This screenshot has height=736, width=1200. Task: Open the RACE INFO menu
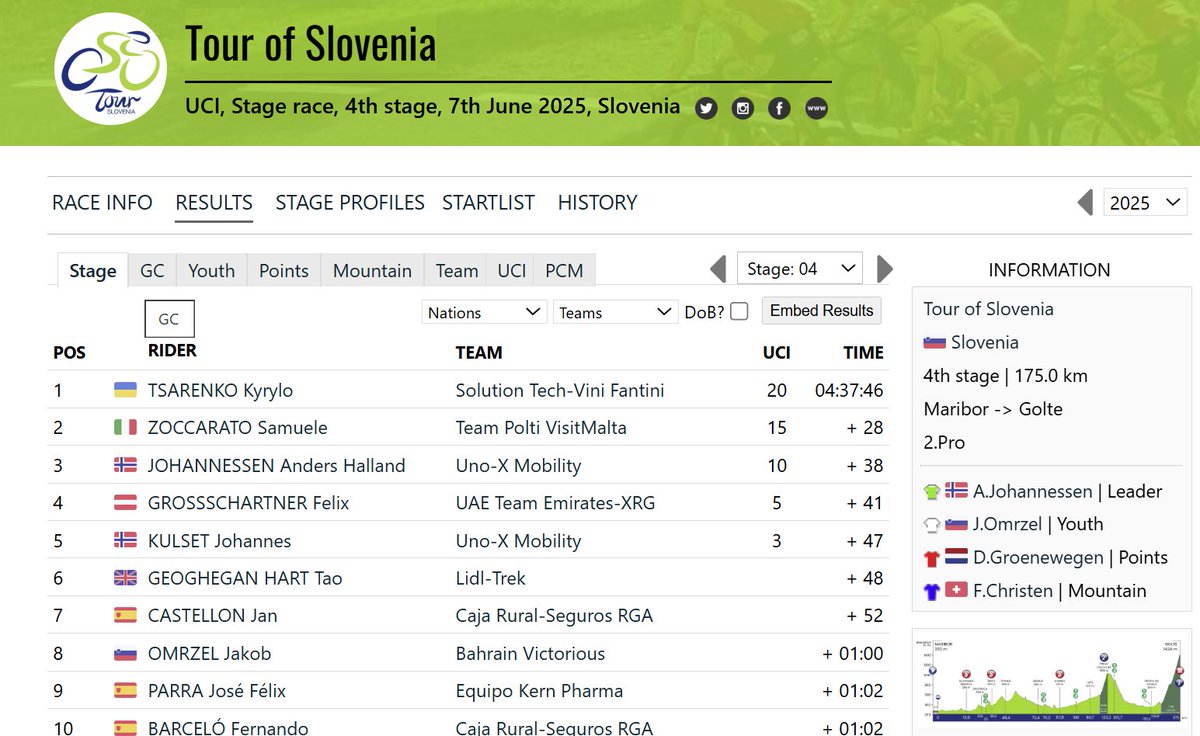point(102,203)
